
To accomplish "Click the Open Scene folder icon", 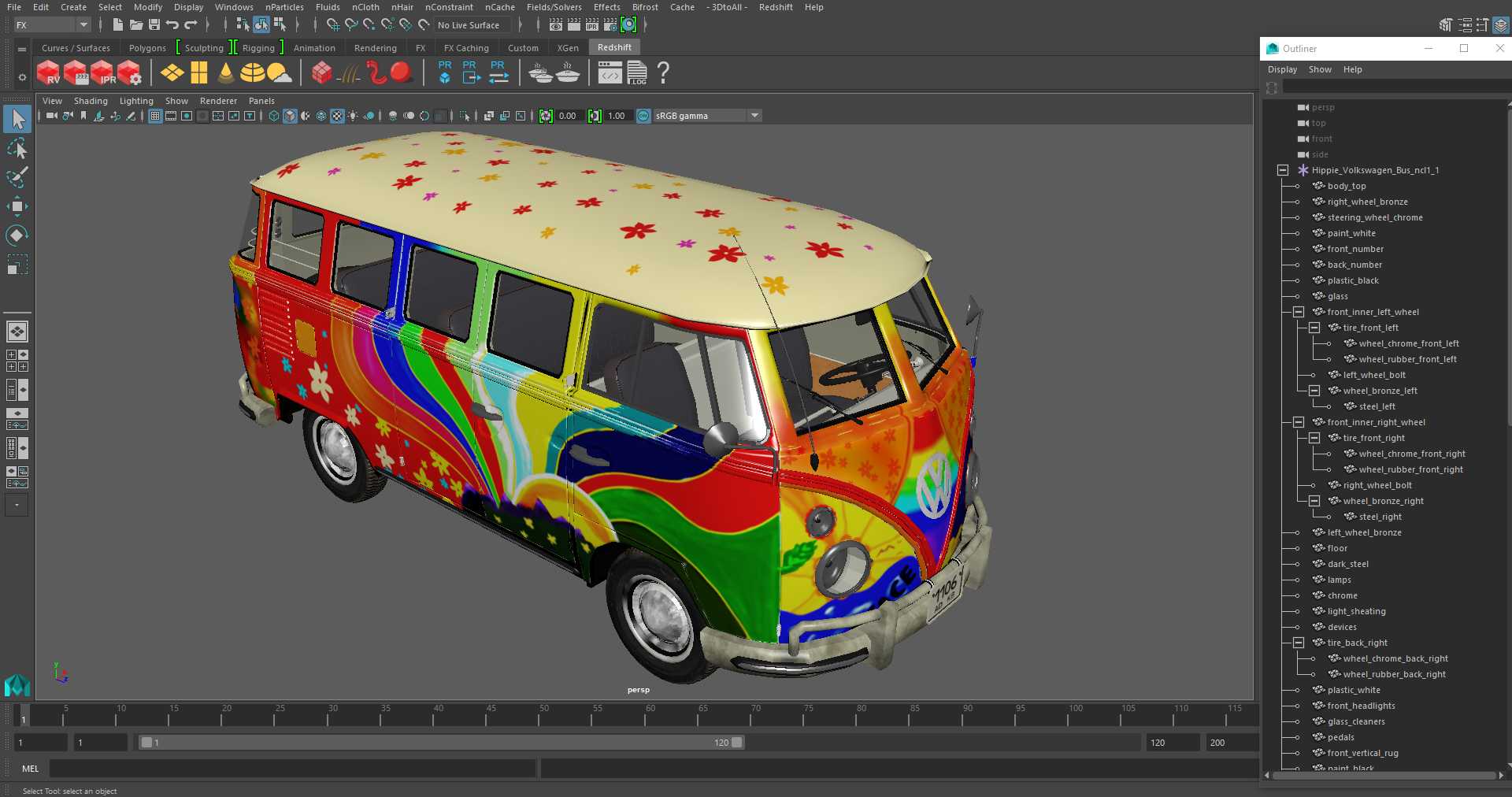I will point(135,25).
